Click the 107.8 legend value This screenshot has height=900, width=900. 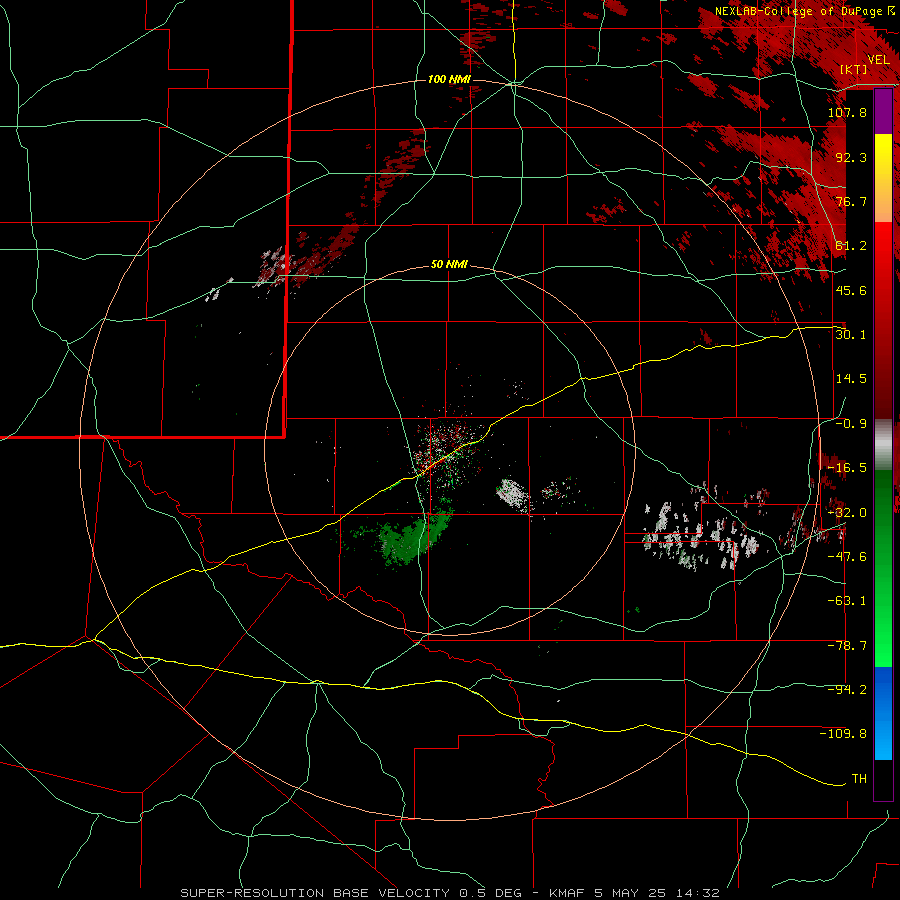pyautogui.click(x=847, y=112)
